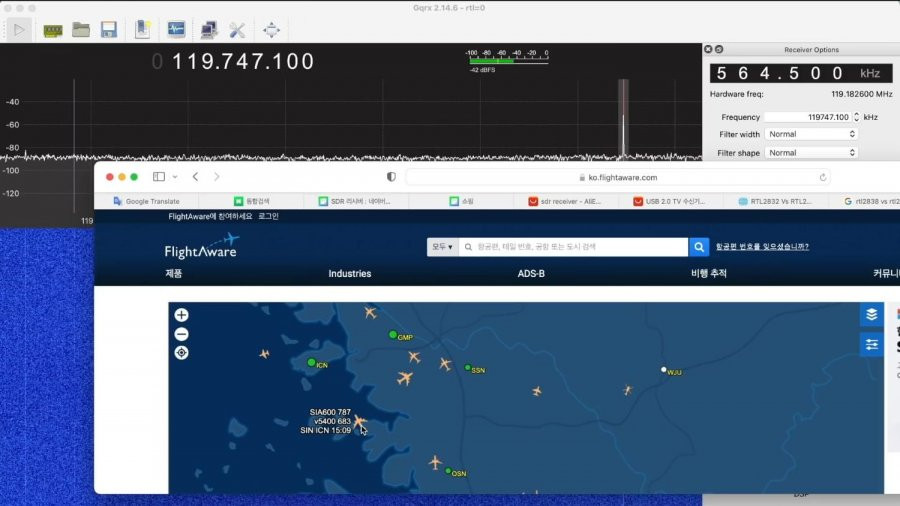Reload the page with Safari's refresh icon
Viewport: 900px width, 506px height.
coord(823,177)
